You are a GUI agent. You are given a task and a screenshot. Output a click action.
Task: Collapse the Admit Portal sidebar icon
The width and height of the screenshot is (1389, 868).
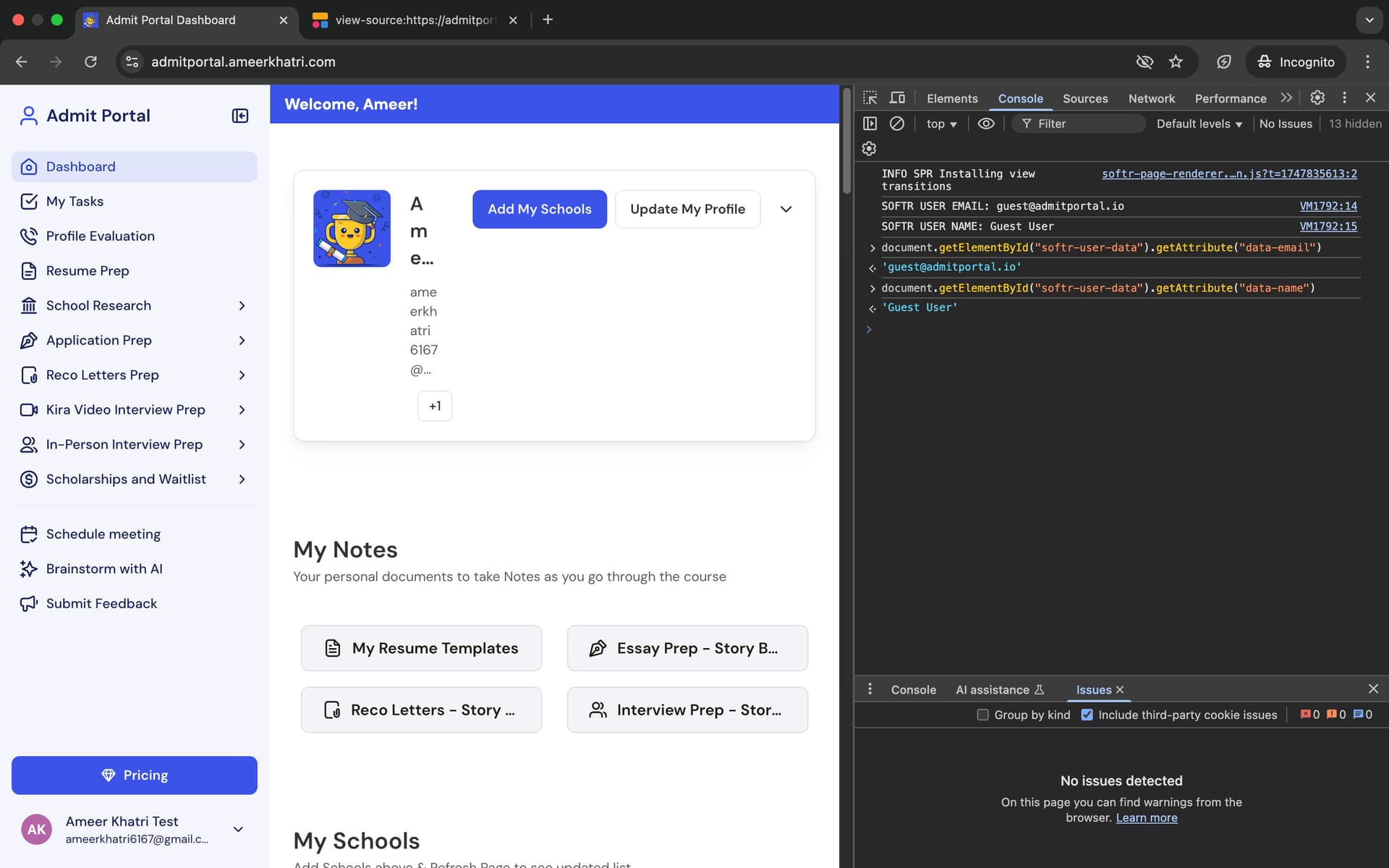[240, 116]
